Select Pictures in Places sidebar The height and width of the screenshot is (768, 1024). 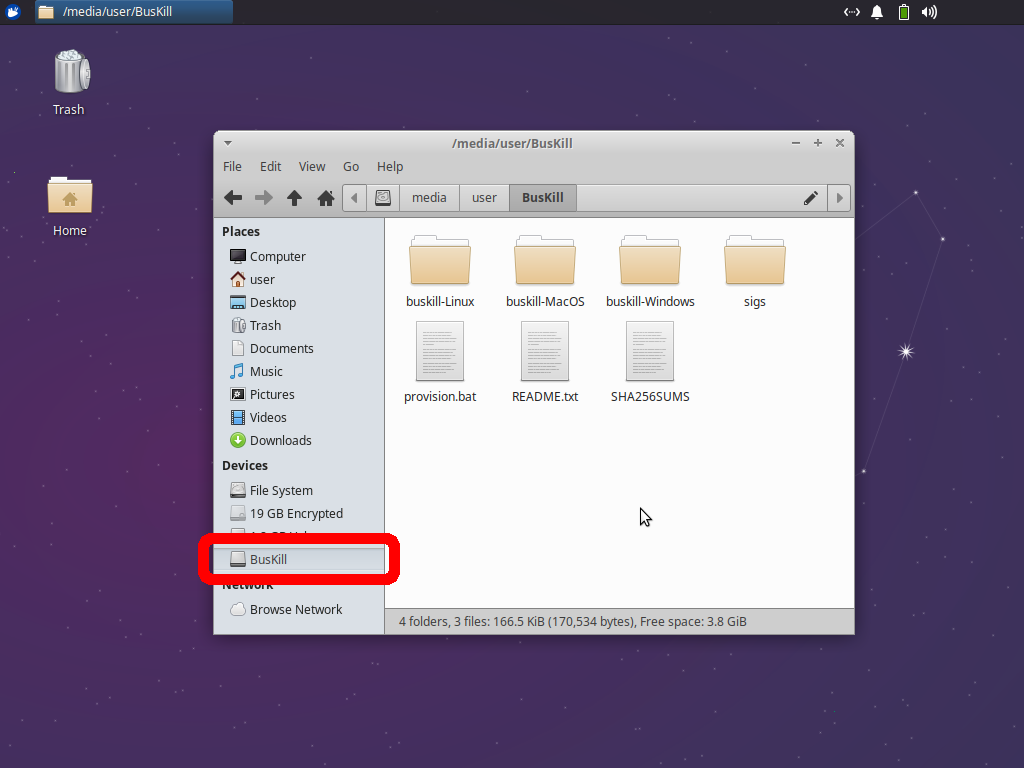click(x=299, y=394)
